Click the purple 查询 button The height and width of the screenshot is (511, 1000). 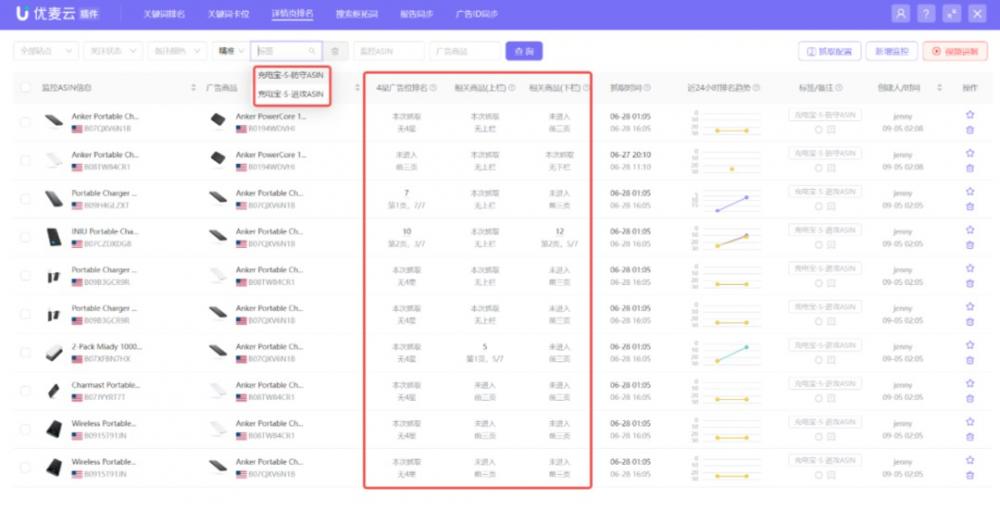[524, 51]
